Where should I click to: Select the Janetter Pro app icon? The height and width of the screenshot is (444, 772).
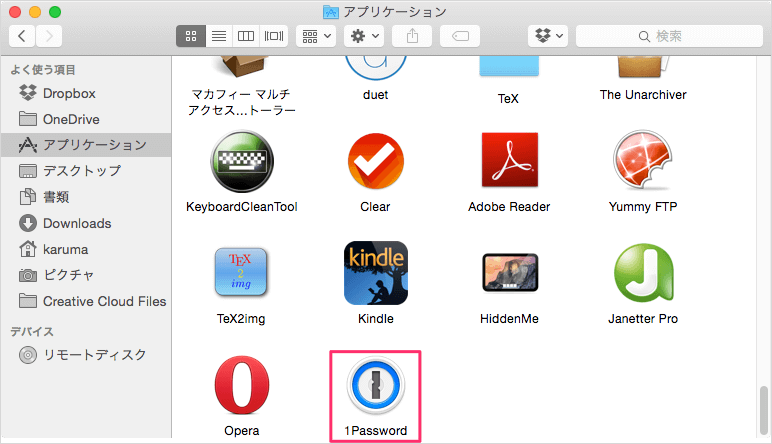click(x=643, y=273)
